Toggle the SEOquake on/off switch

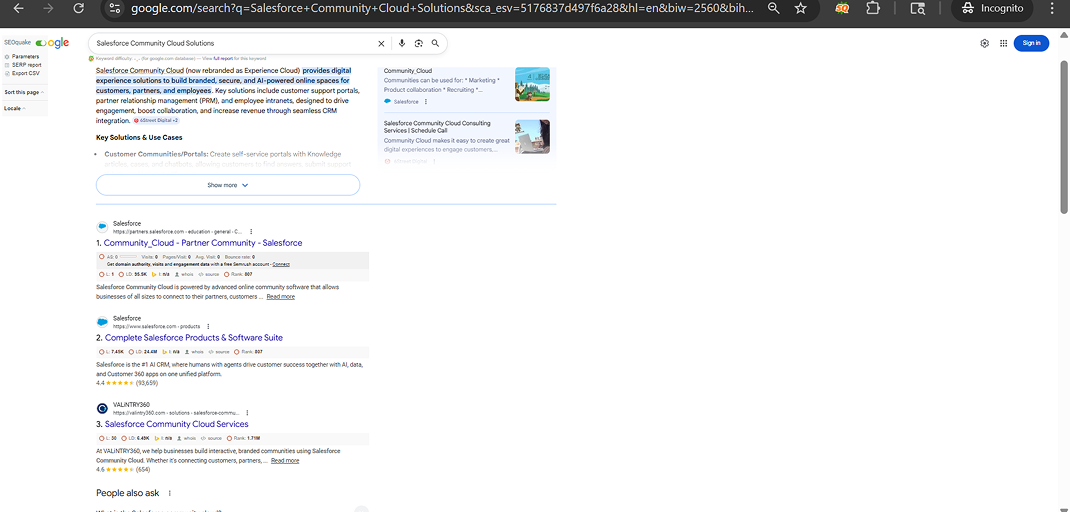tap(41, 43)
